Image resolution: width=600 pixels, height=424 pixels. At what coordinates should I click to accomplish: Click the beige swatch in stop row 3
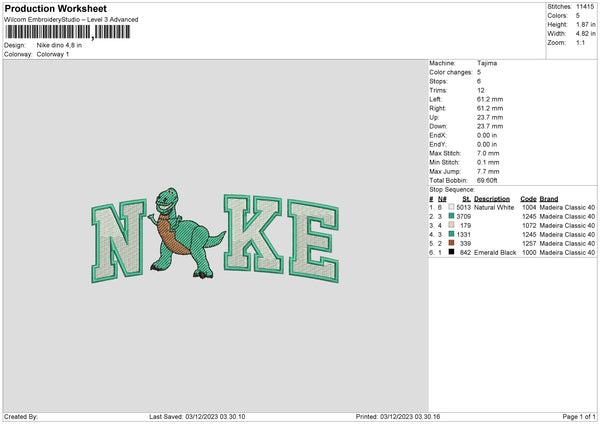tap(451, 225)
